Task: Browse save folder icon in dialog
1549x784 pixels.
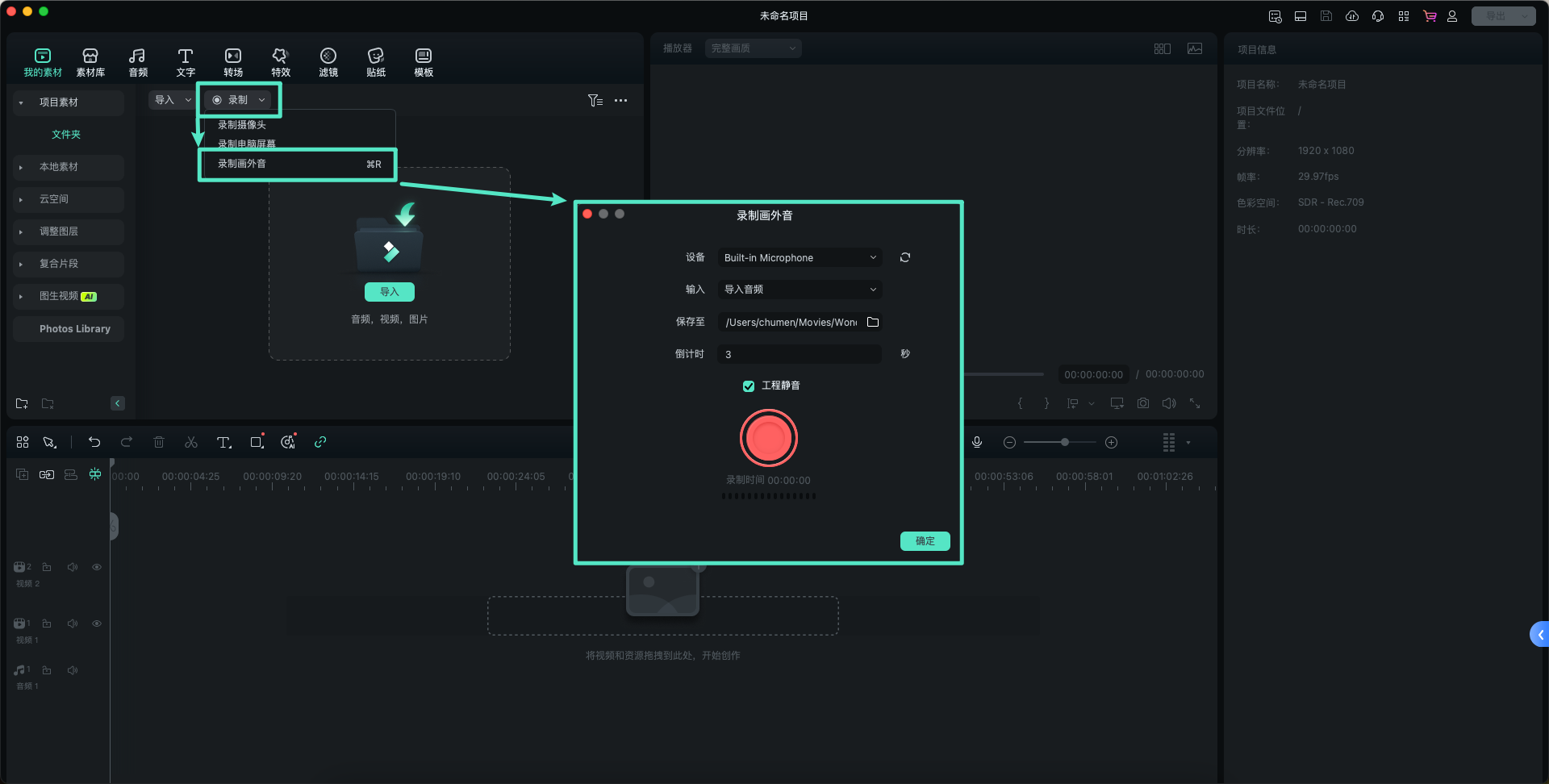Action: pyautogui.click(x=873, y=322)
